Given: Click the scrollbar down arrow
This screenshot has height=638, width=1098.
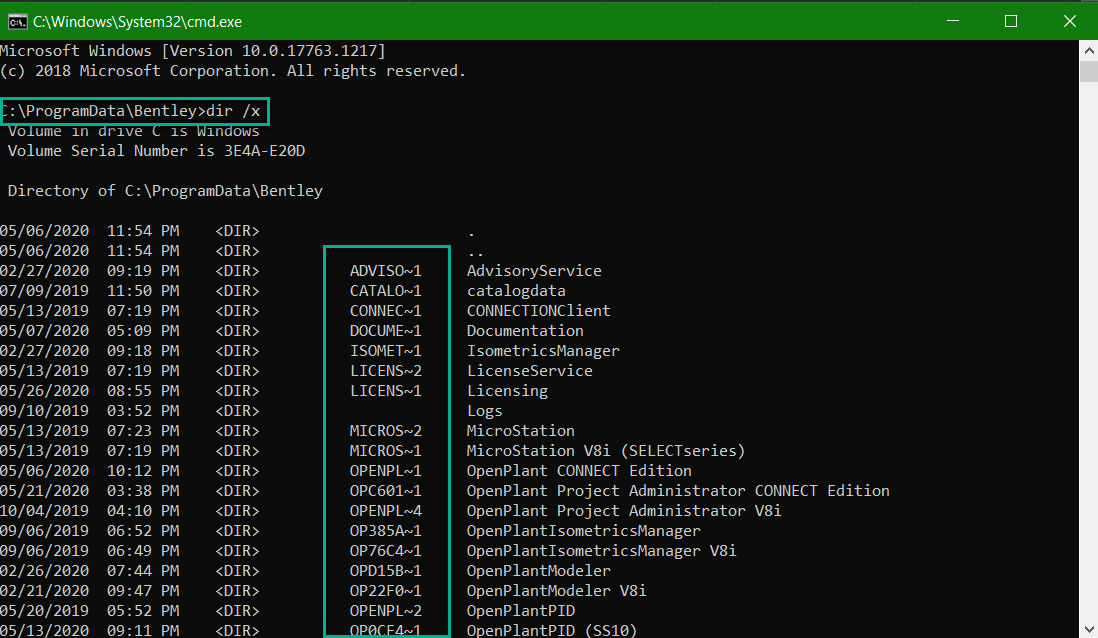Looking at the screenshot, I should [x=1088, y=629].
